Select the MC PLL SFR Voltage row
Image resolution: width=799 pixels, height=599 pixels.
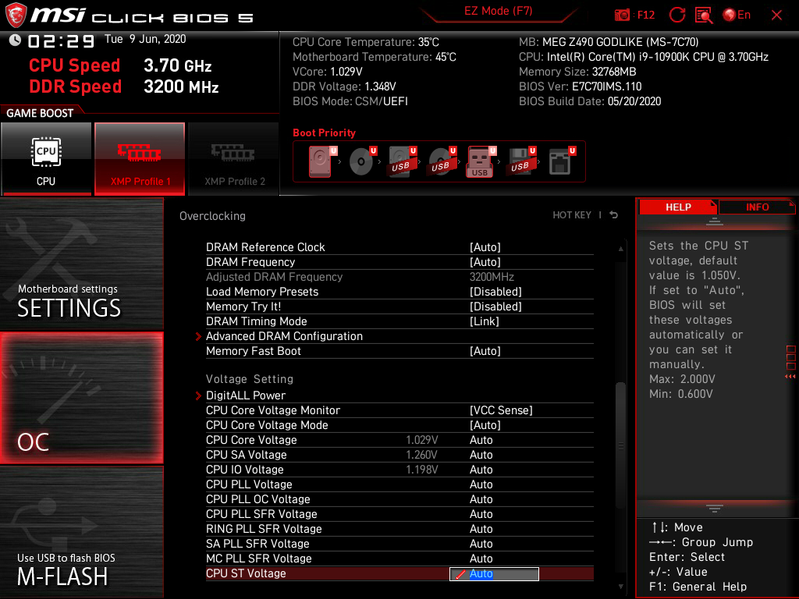(x=400, y=558)
